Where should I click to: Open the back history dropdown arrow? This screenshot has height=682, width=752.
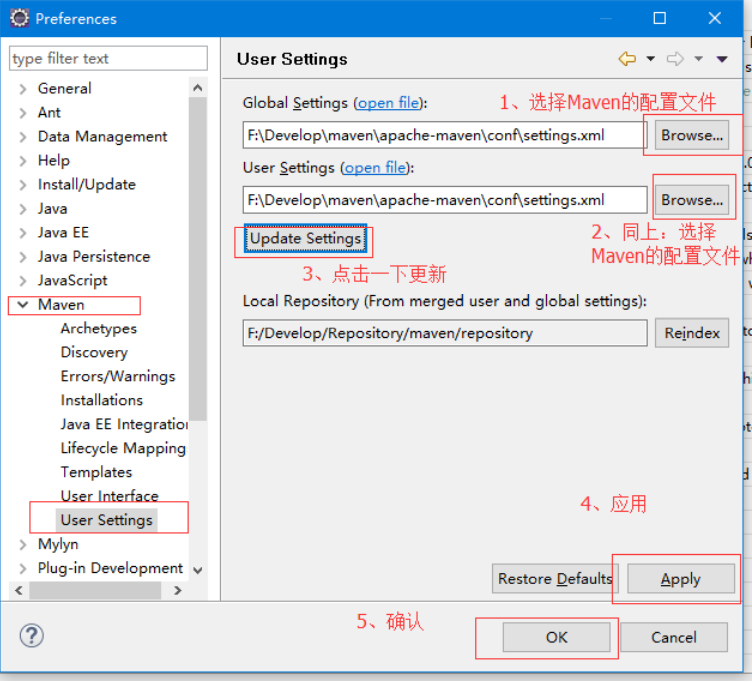tap(650, 59)
